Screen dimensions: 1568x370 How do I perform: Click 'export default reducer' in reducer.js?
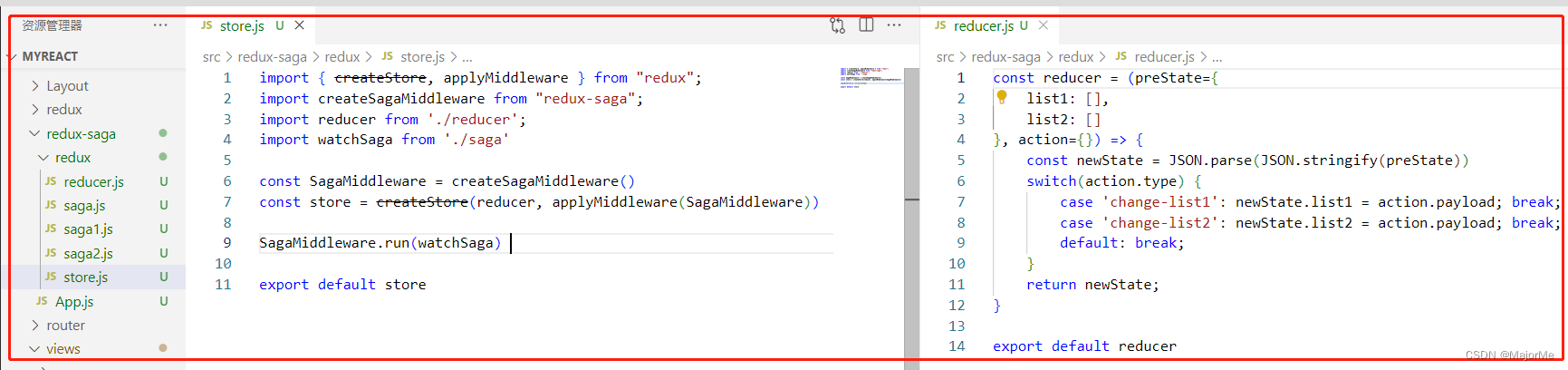point(1084,346)
